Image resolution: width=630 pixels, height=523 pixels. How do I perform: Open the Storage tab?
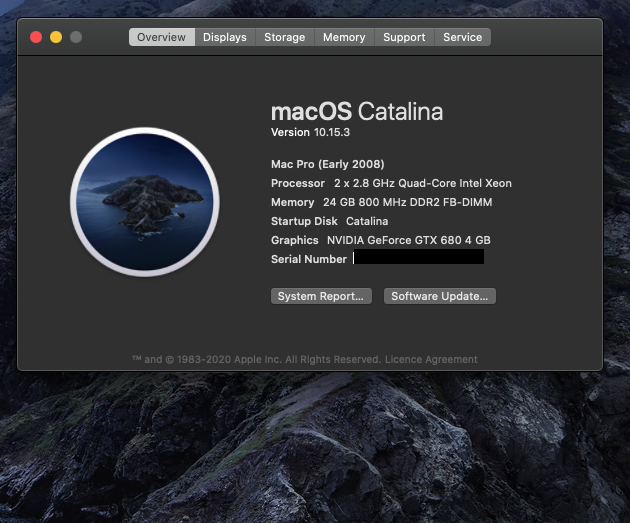(x=284, y=37)
